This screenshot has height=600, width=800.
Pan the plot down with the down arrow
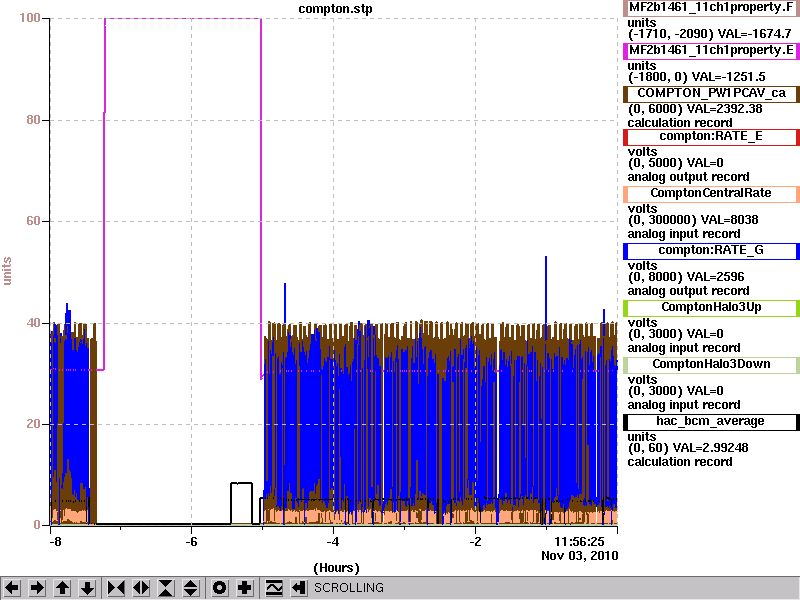[x=88, y=588]
